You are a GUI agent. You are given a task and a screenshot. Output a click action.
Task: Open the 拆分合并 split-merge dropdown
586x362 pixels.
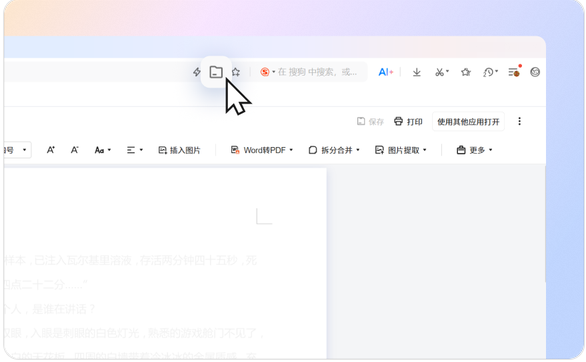coord(334,150)
